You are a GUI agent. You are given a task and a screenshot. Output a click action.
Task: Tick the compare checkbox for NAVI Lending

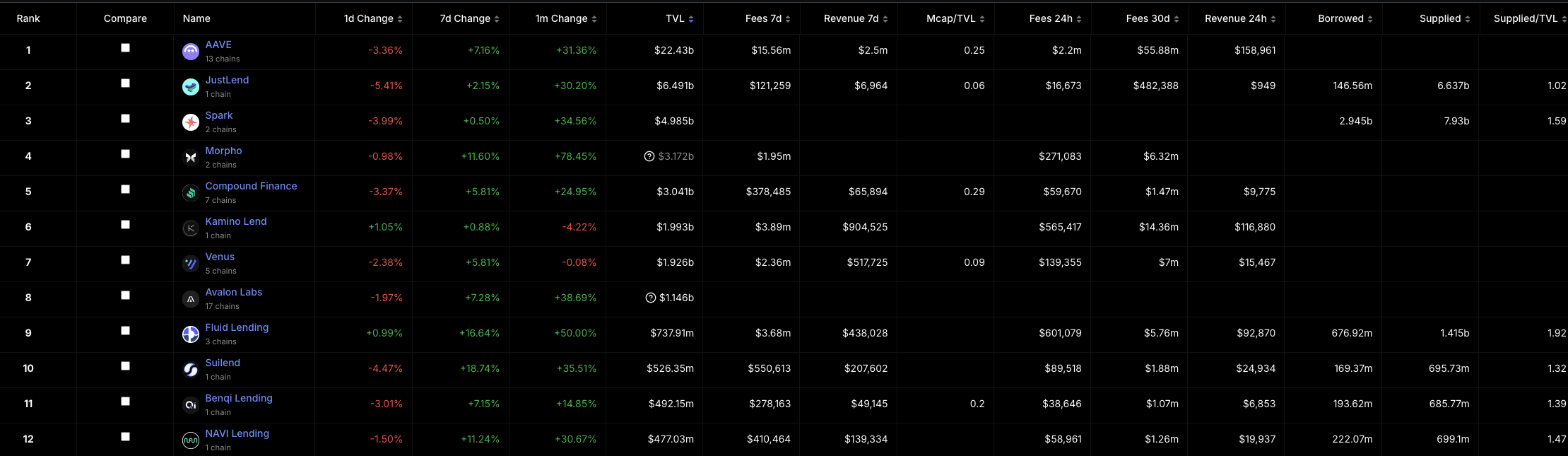[125, 437]
